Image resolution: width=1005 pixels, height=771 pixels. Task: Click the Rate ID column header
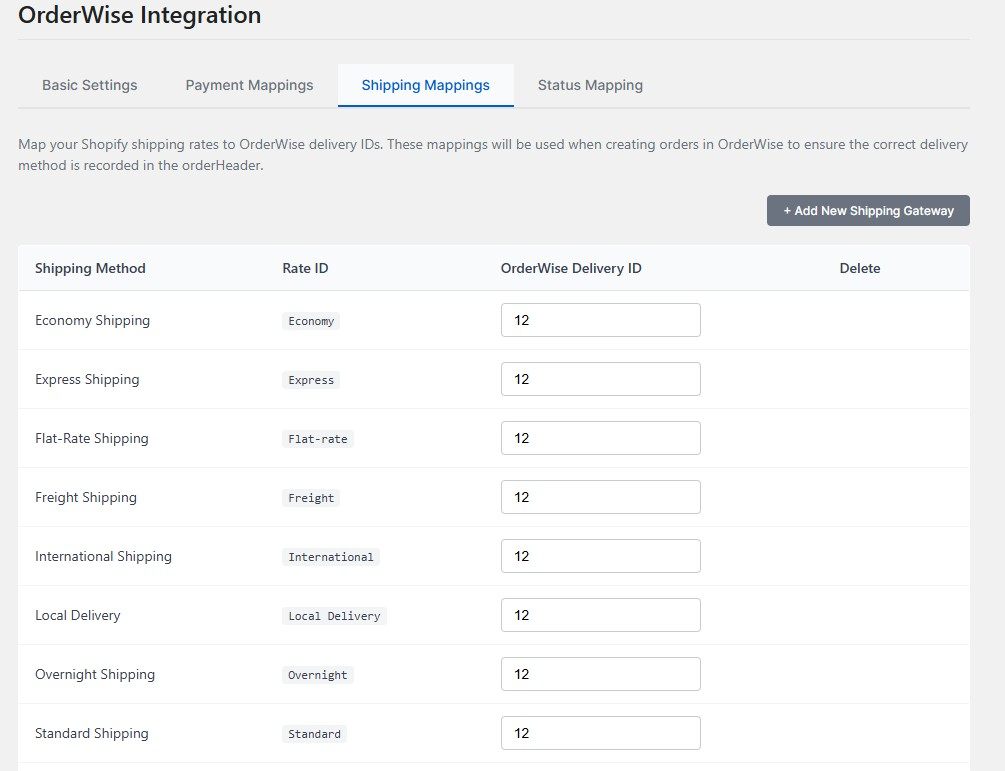(305, 269)
